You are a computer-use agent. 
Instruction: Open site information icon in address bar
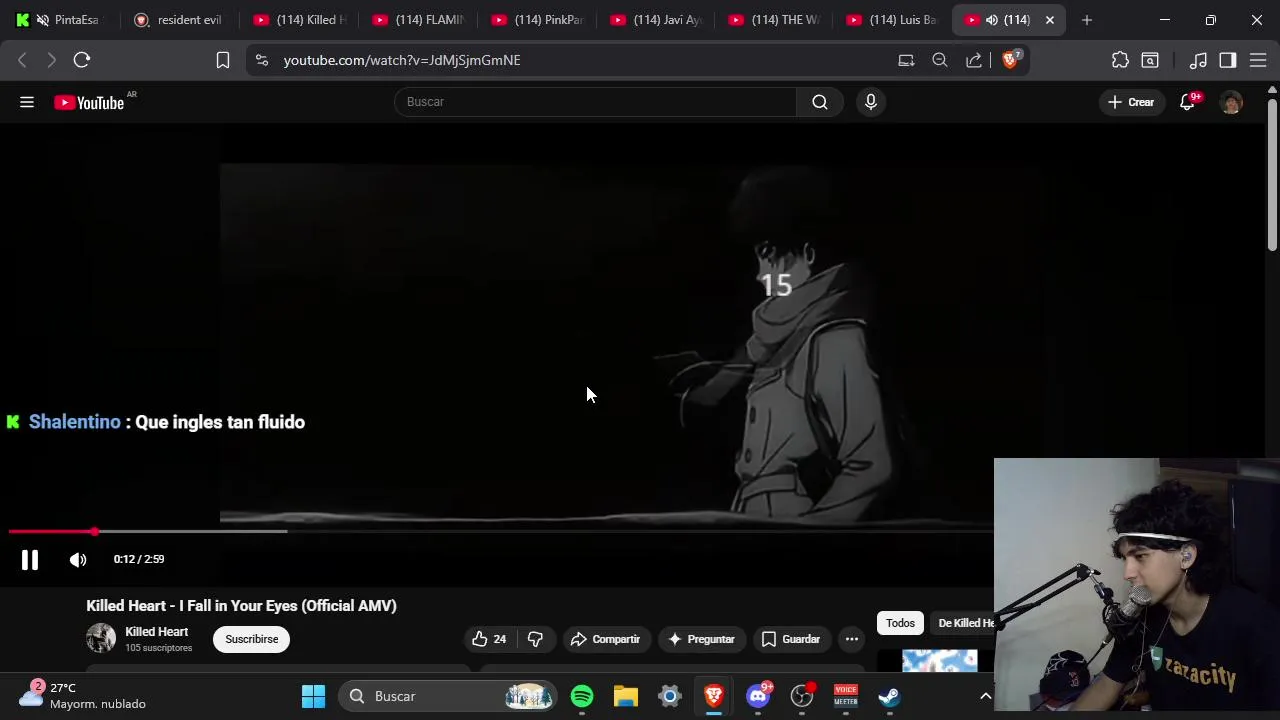pos(262,60)
